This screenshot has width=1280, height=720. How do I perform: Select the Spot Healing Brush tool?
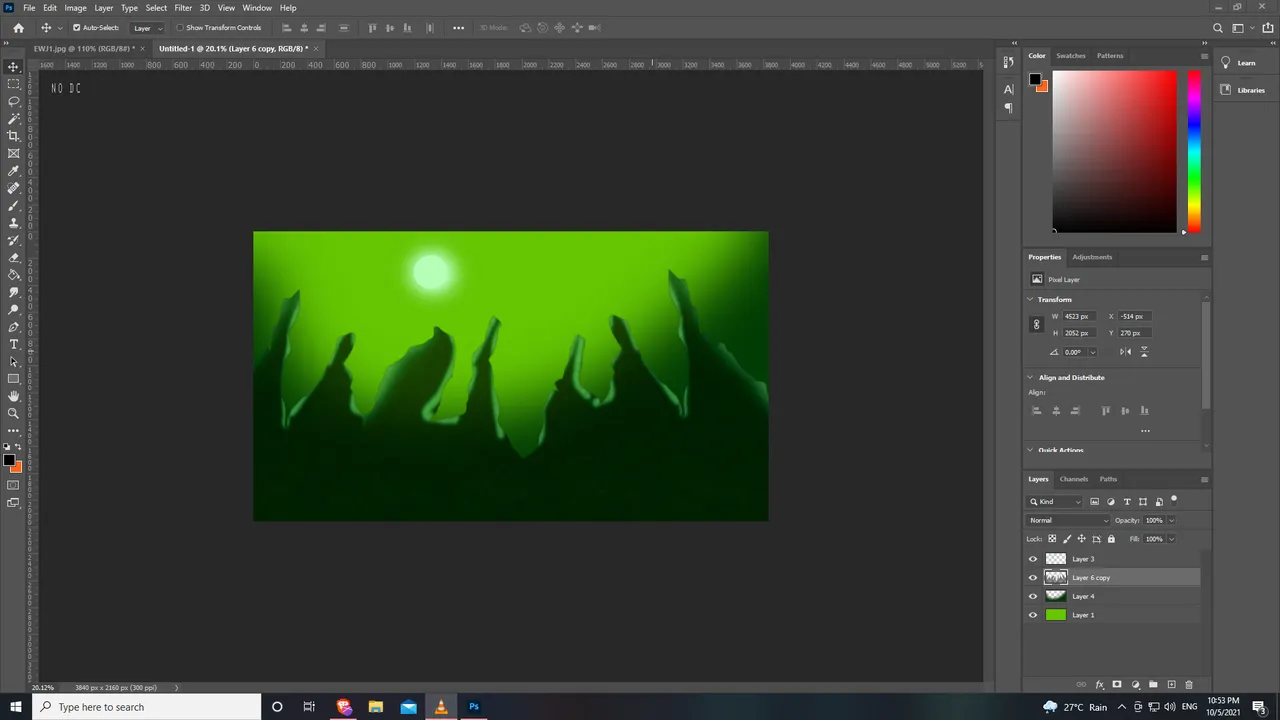(x=13, y=188)
